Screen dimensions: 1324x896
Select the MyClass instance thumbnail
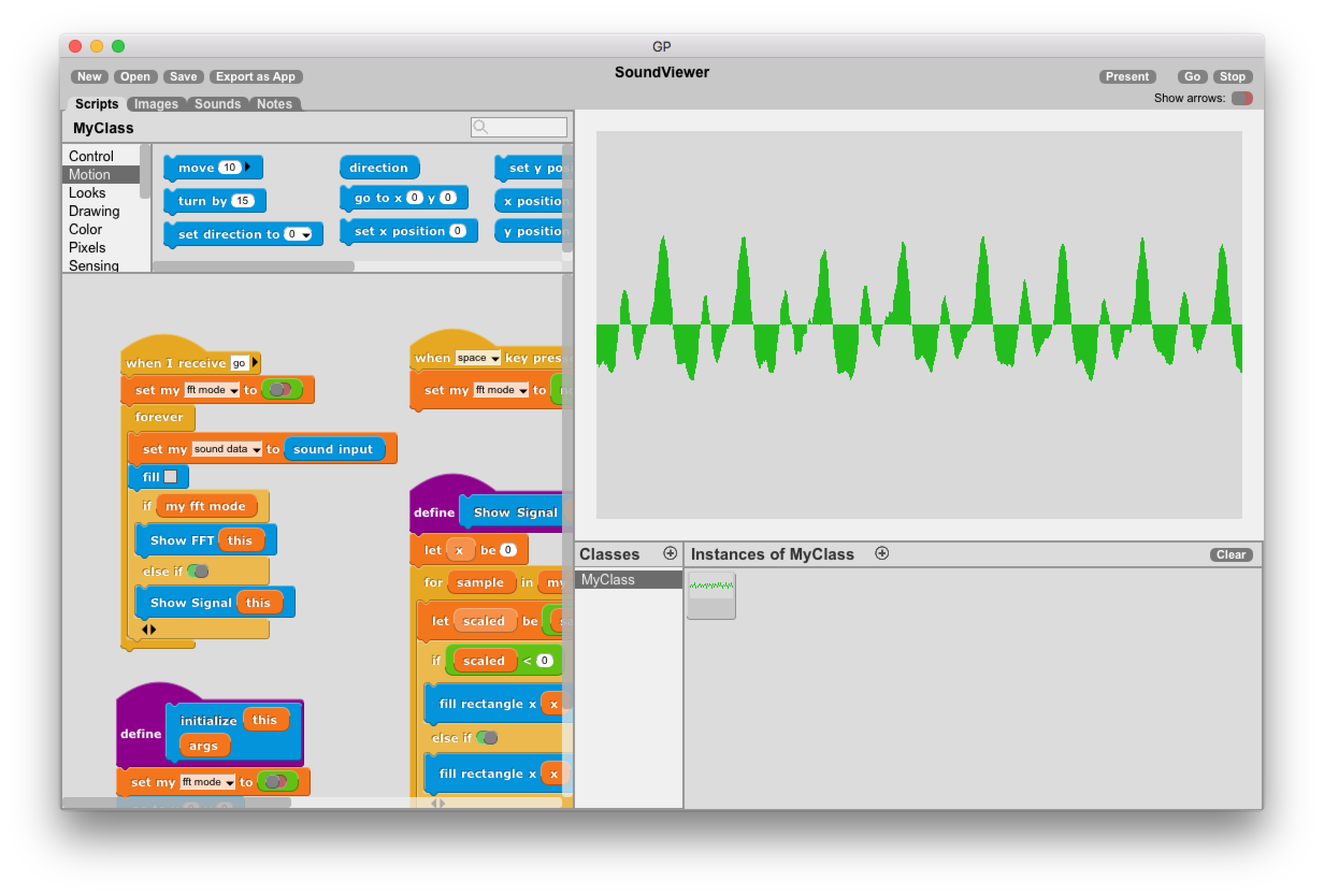[x=710, y=595]
